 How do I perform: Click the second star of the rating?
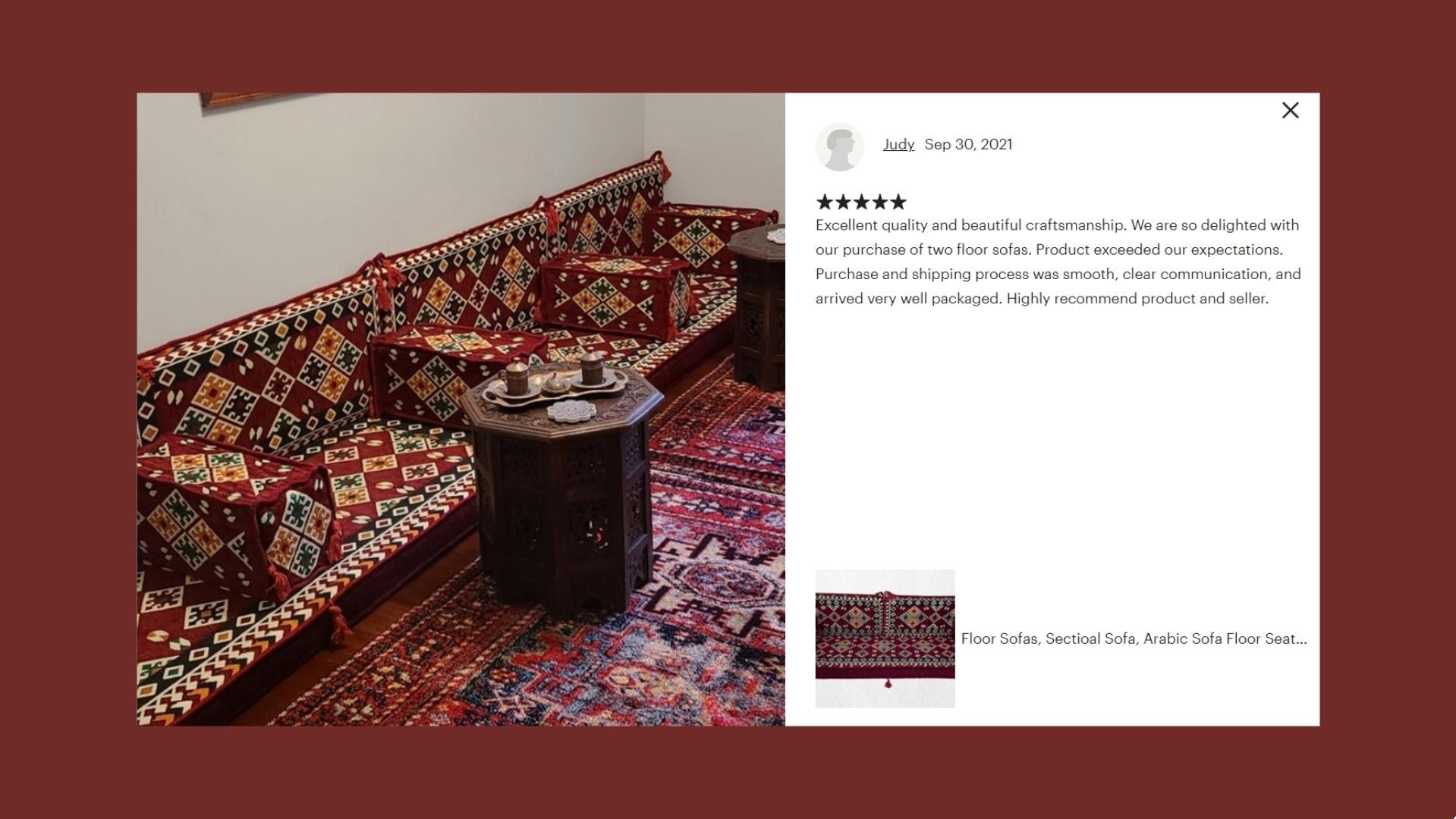[843, 202]
